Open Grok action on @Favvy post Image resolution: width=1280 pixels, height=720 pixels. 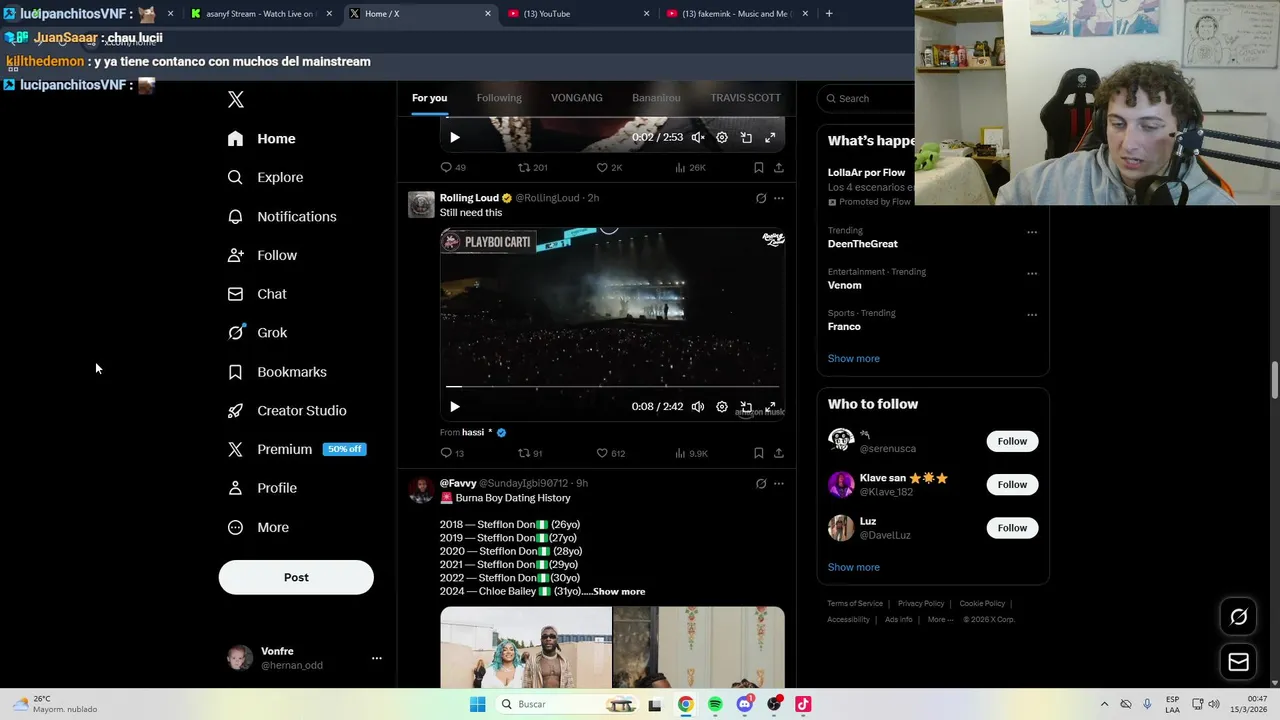click(761, 484)
